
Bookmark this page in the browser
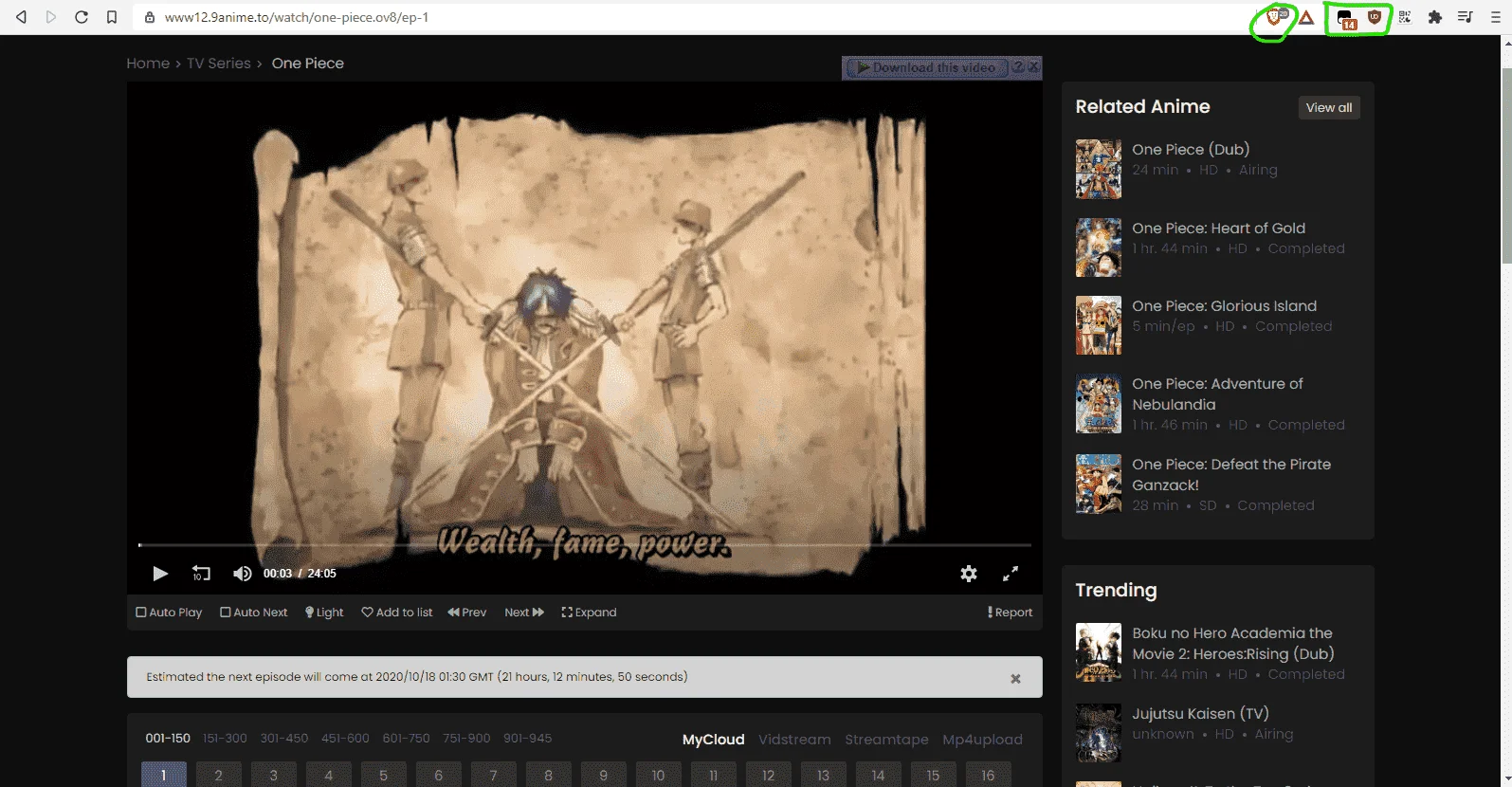click(x=112, y=17)
